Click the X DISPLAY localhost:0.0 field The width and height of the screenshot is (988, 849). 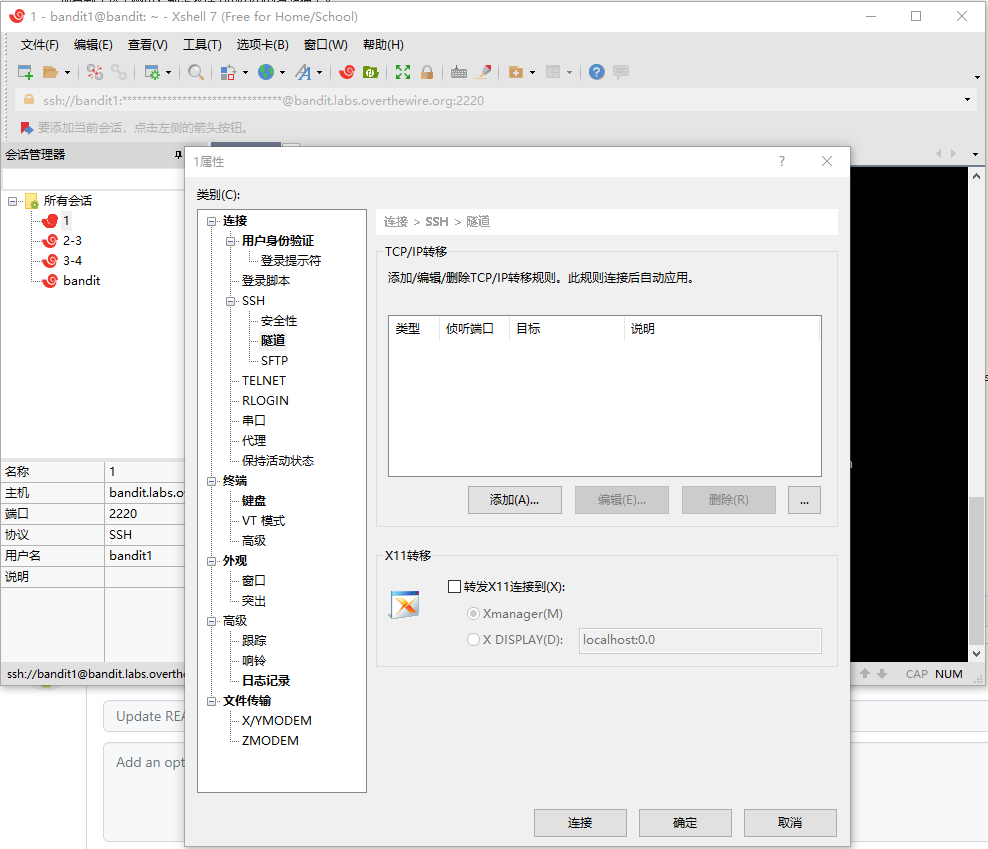[x=700, y=640]
